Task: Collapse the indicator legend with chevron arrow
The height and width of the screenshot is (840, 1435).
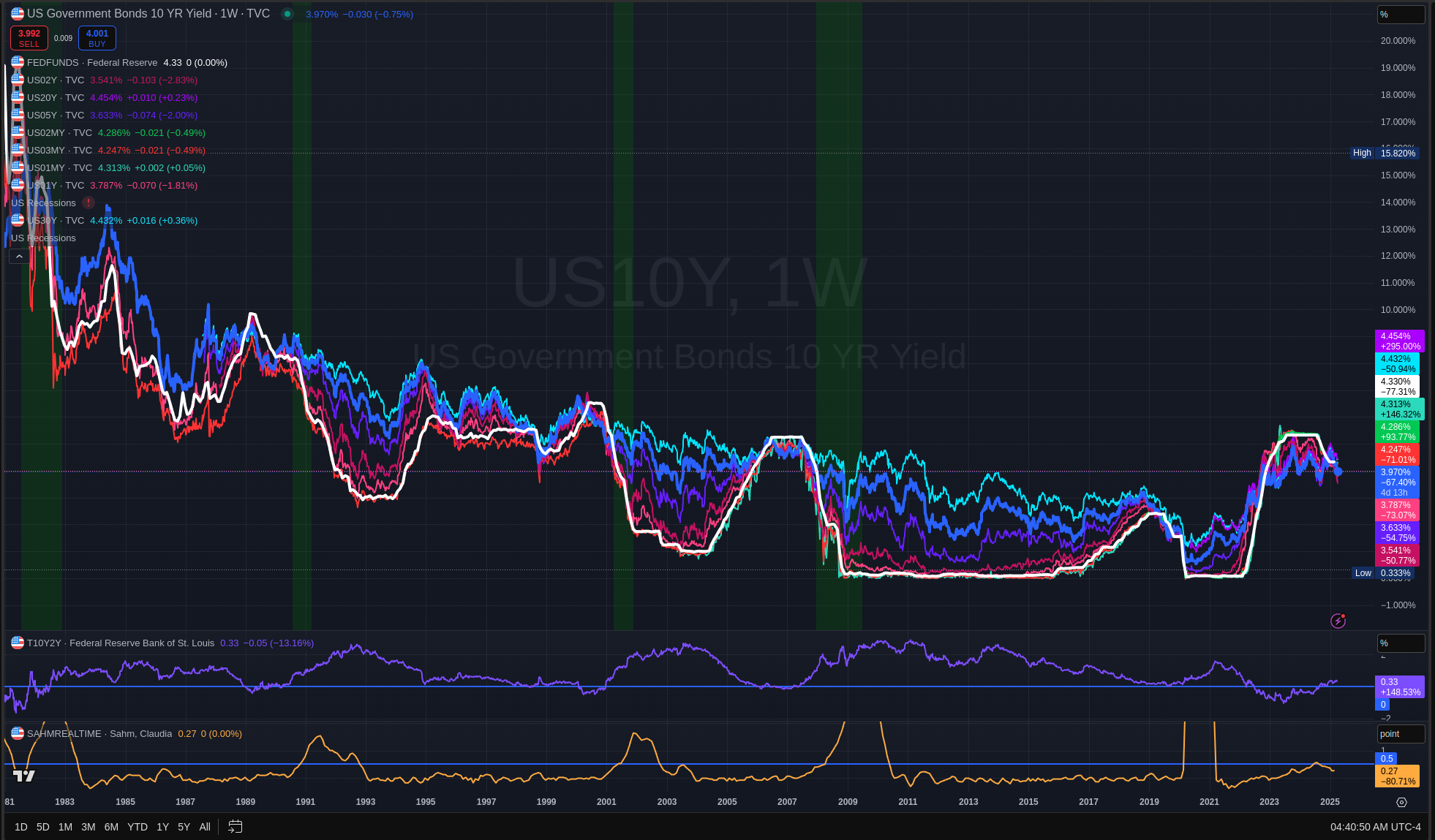Action: [x=19, y=257]
